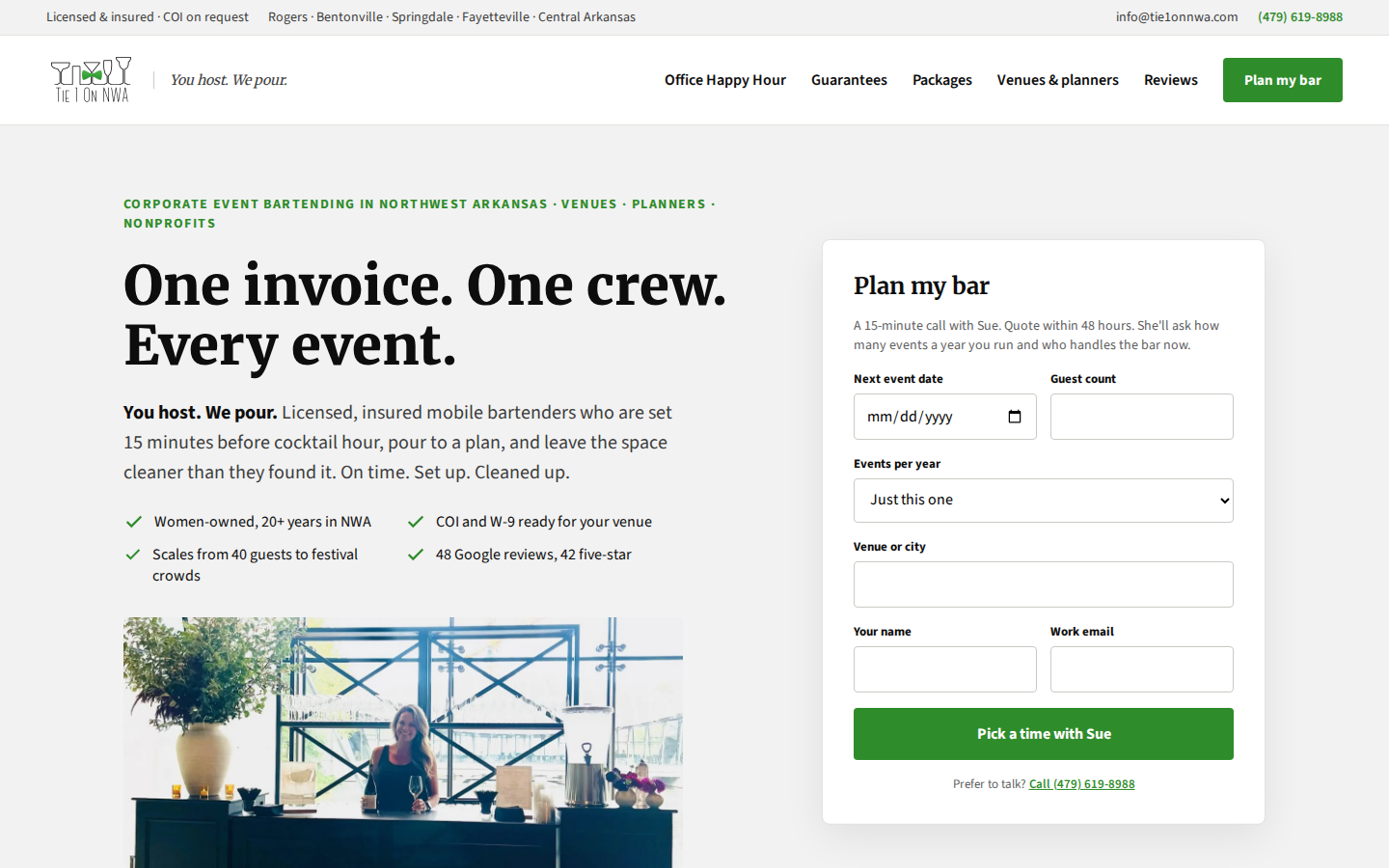Viewport: 1389px width, 868px height.
Task: Click checkmark beside 48 Google reviews
Action: pyautogui.click(x=416, y=555)
